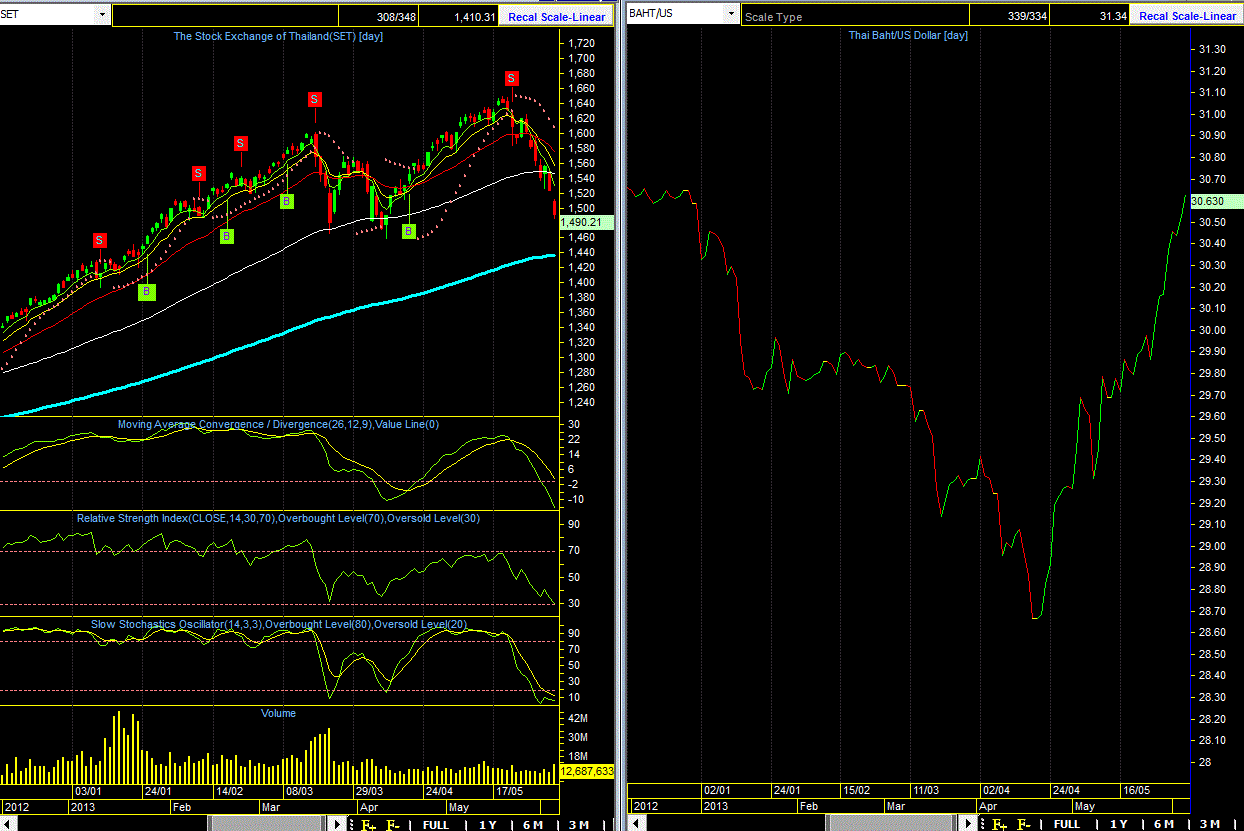The image size is (1244, 831).
Task: Select FULL range on SET chart
Action: [435, 825]
